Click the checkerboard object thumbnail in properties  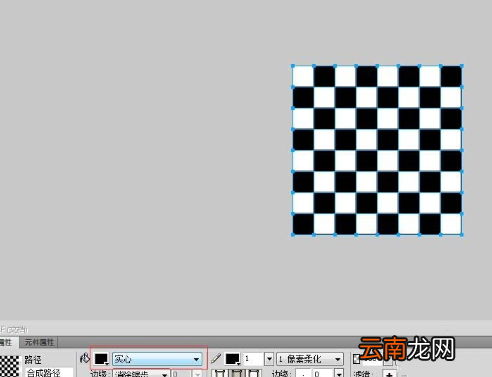[9, 366]
